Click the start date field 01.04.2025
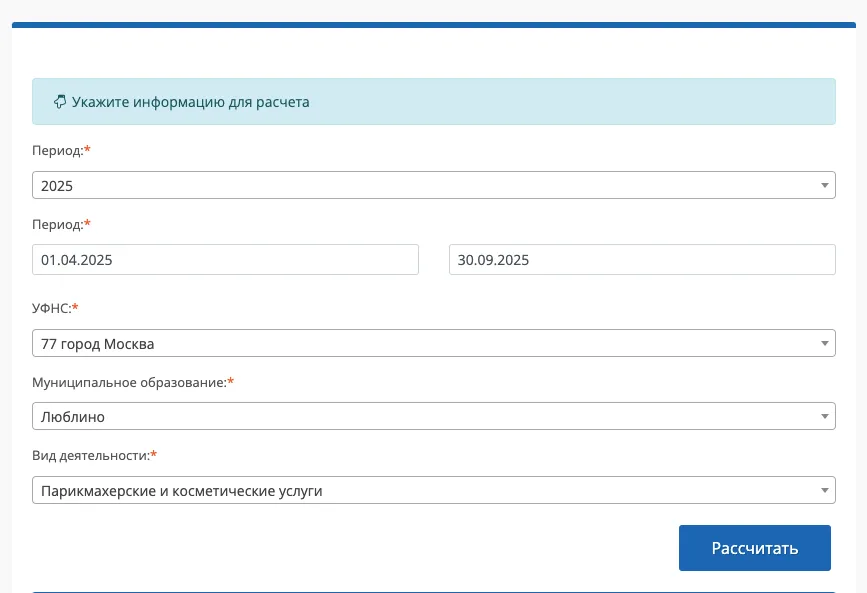Screen dimensions: 867x593 [x=225, y=260]
